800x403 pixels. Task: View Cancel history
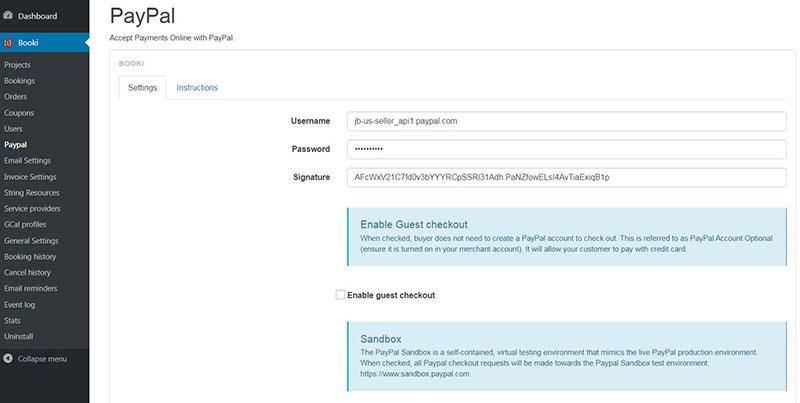pos(28,272)
